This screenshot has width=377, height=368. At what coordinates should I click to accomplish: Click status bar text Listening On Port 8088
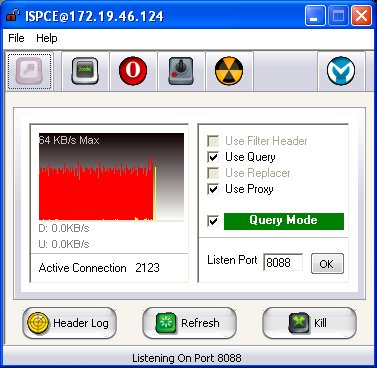(187, 358)
